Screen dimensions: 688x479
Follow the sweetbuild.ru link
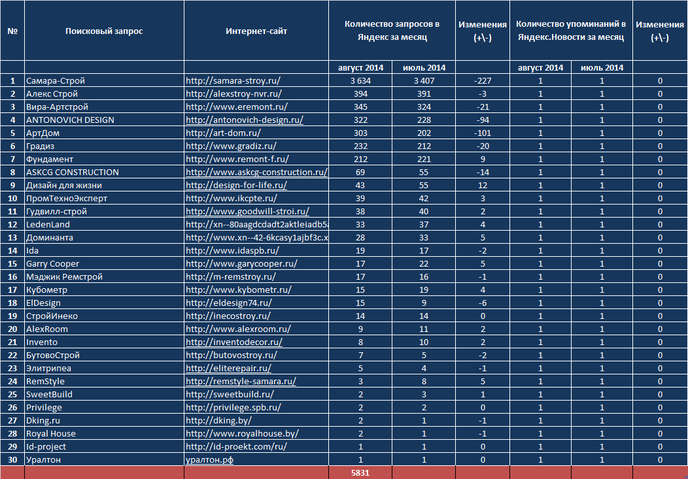[230, 394]
